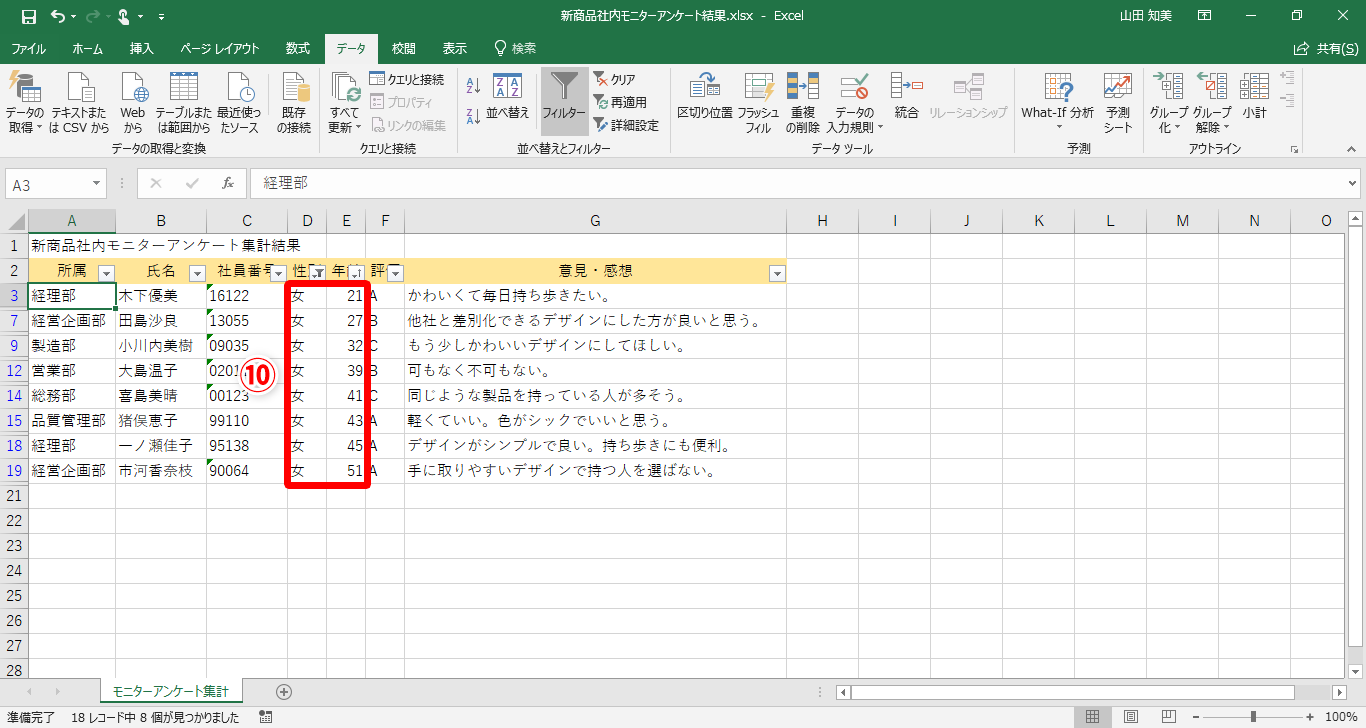Clear the filter with クリア
Image resolution: width=1366 pixels, height=728 pixels.
615,79
